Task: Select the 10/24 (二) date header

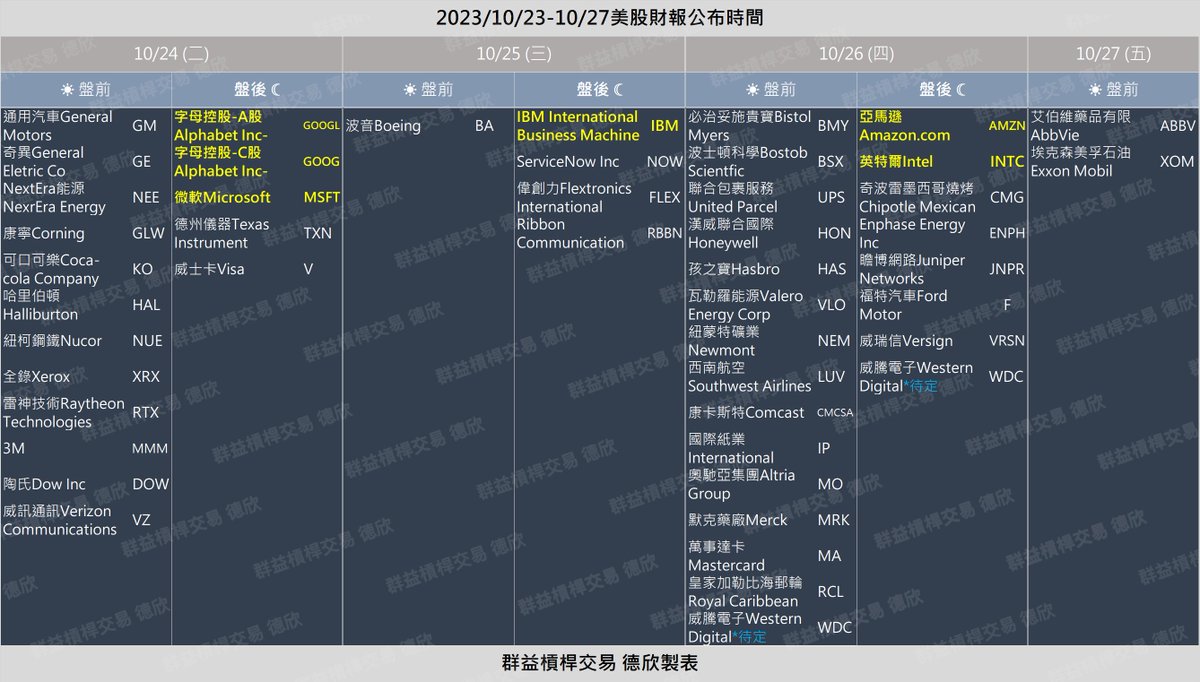Action: pyautogui.click(x=171, y=54)
